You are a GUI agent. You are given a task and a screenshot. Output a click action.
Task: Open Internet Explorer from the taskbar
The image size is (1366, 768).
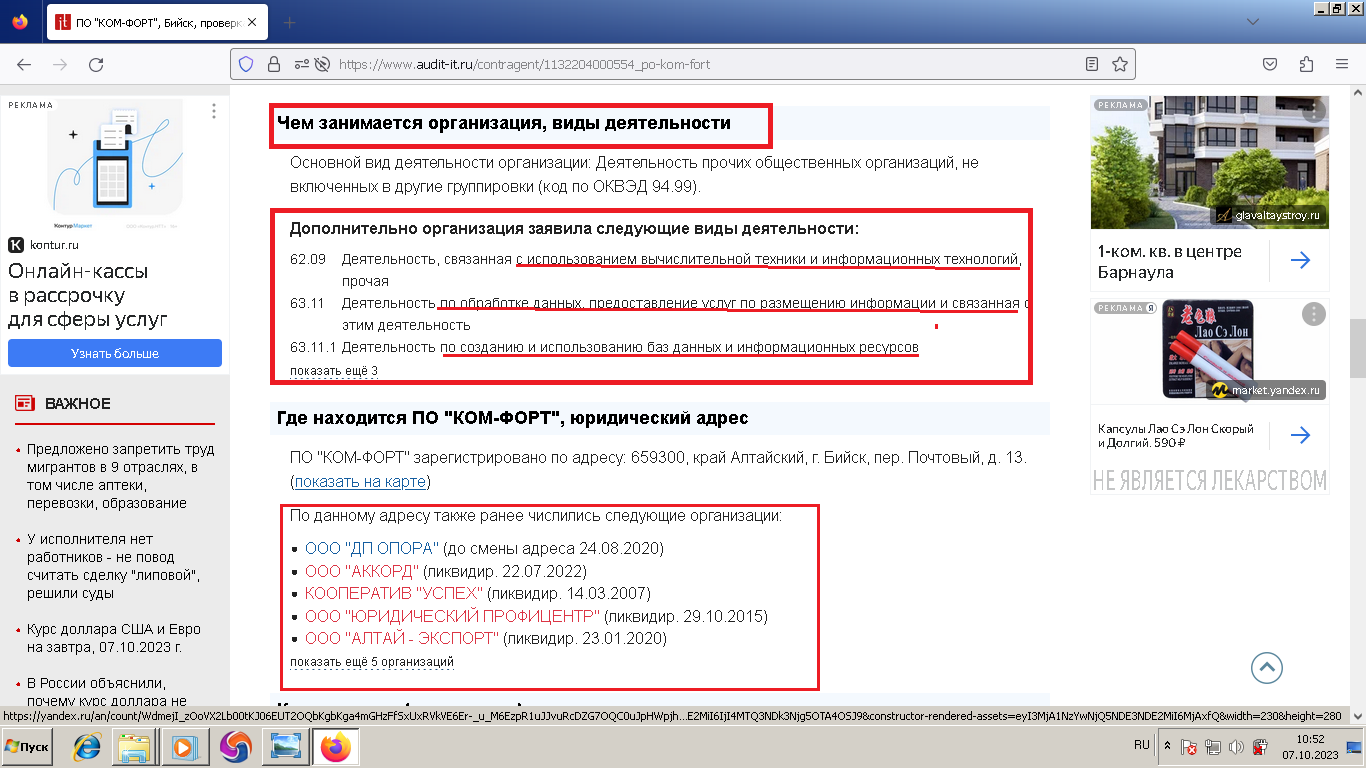87,746
